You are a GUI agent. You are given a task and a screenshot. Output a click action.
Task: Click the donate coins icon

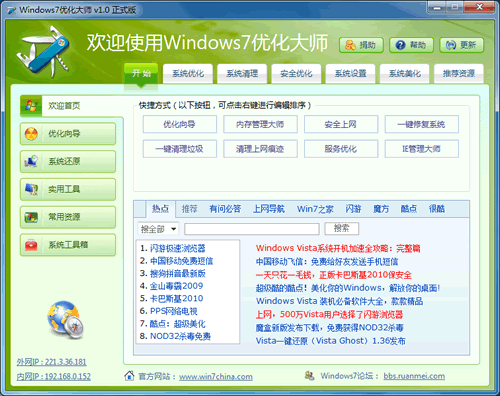click(x=350, y=45)
